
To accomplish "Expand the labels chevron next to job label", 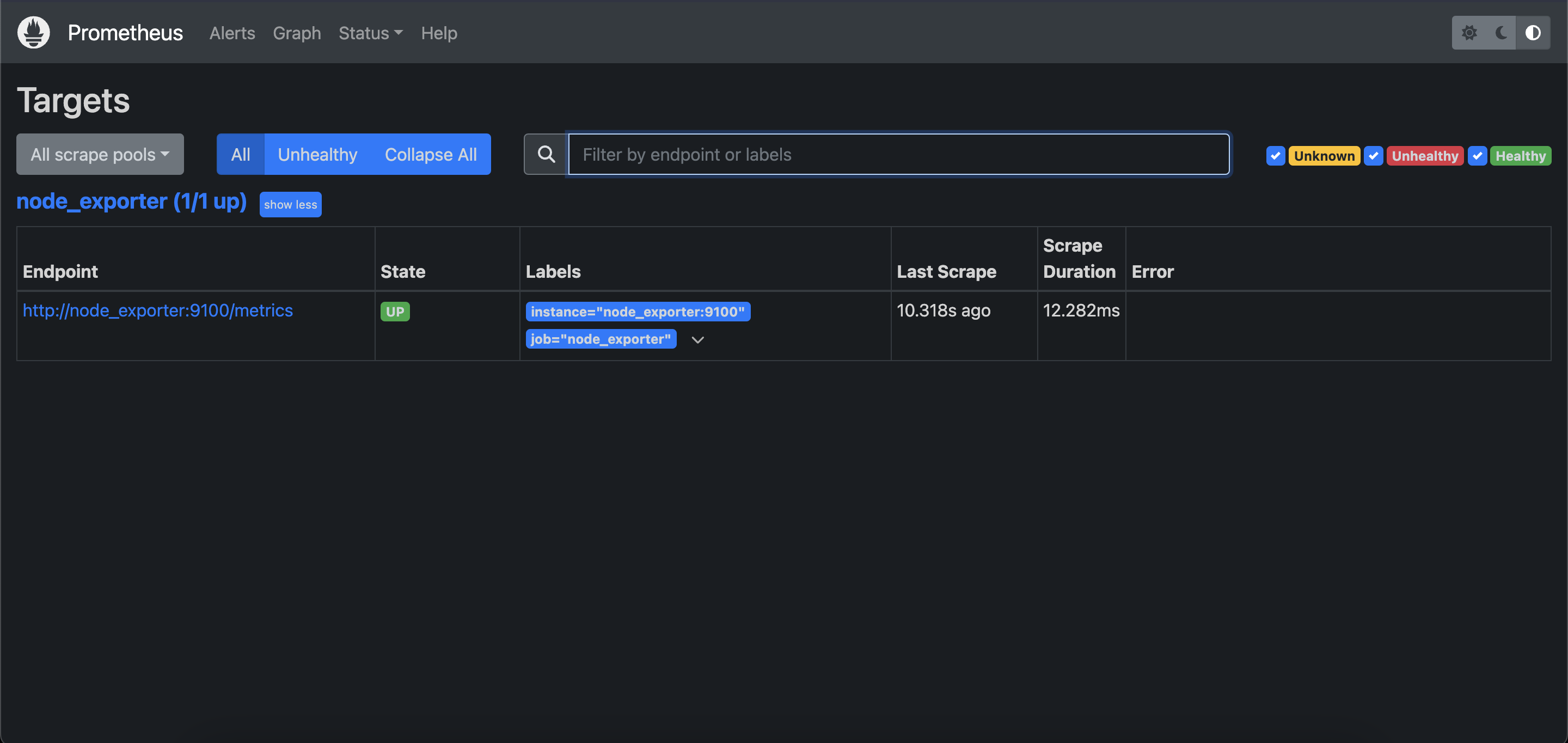I will [x=697, y=340].
